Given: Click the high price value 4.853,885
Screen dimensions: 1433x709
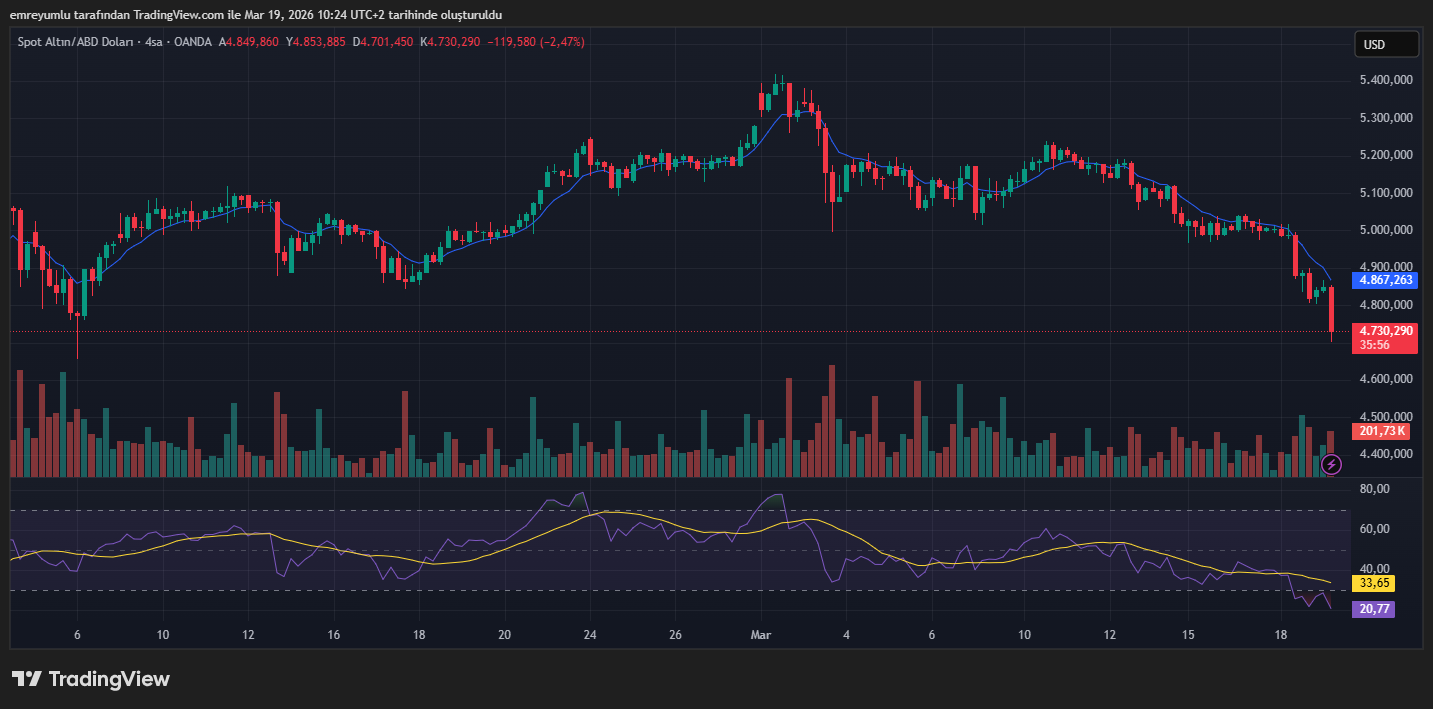Looking at the screenshot, I should (319, 42).
